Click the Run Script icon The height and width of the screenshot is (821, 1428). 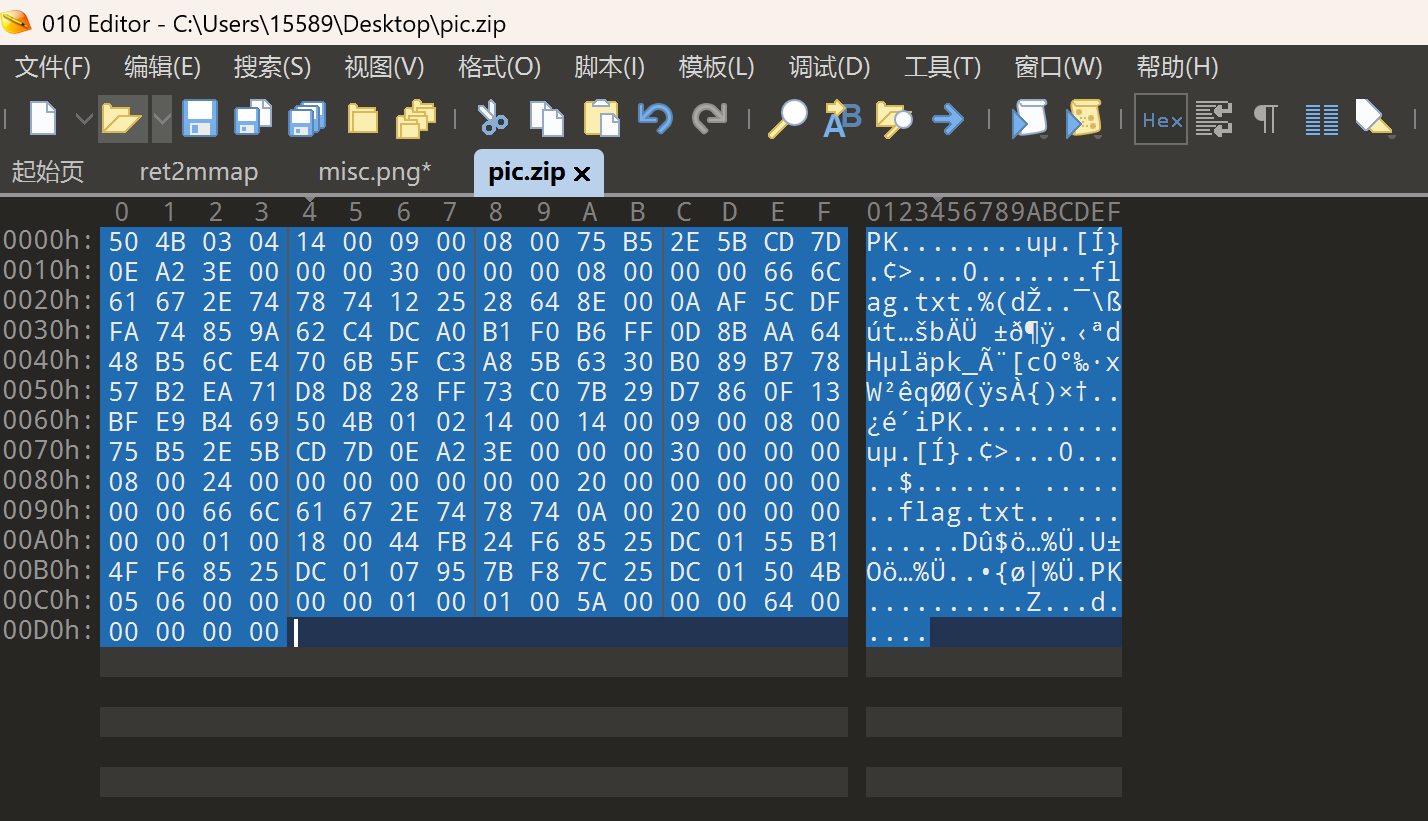(x=1029, y=119)
